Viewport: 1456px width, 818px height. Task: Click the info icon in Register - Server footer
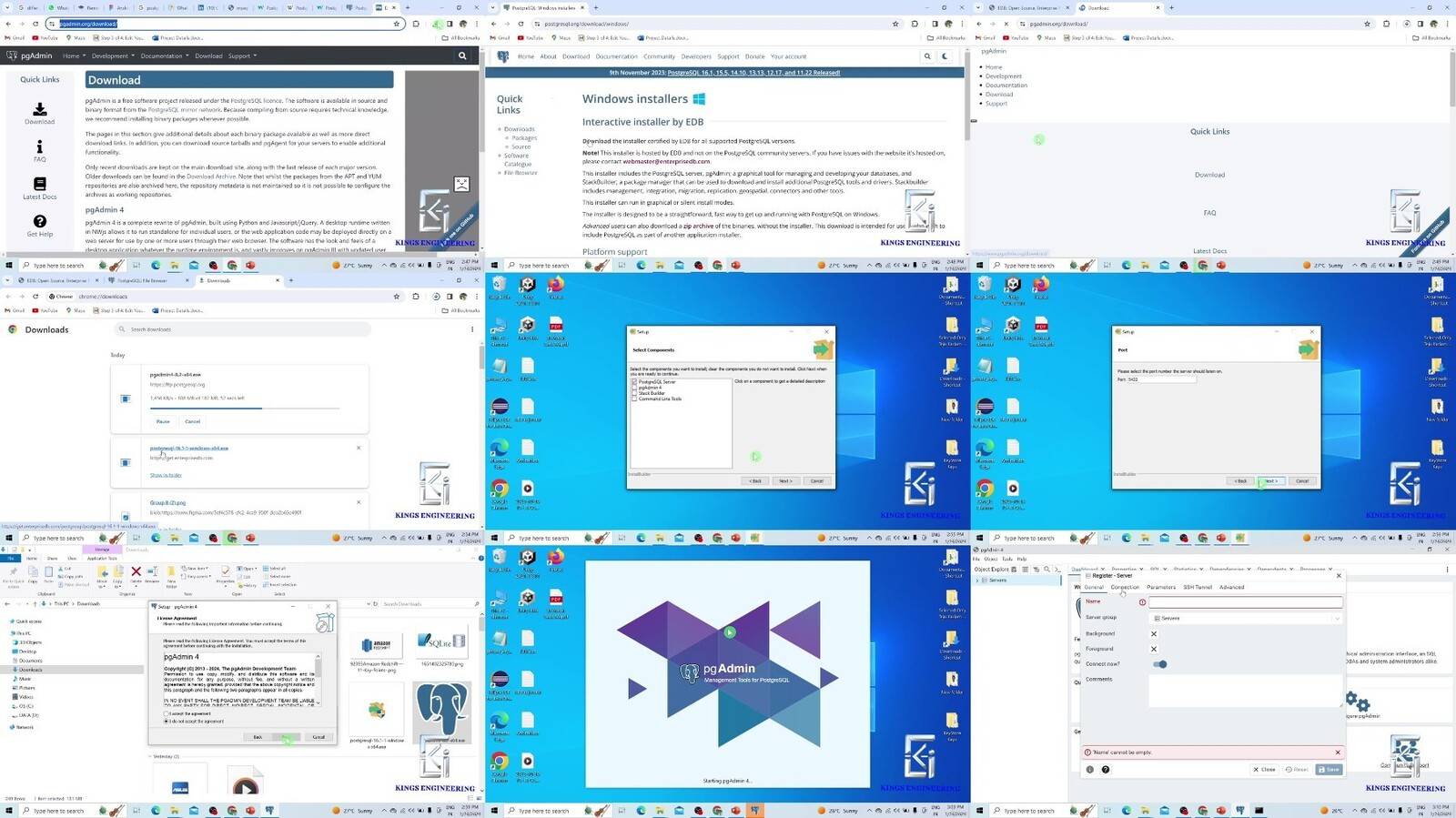(1090, 770)
